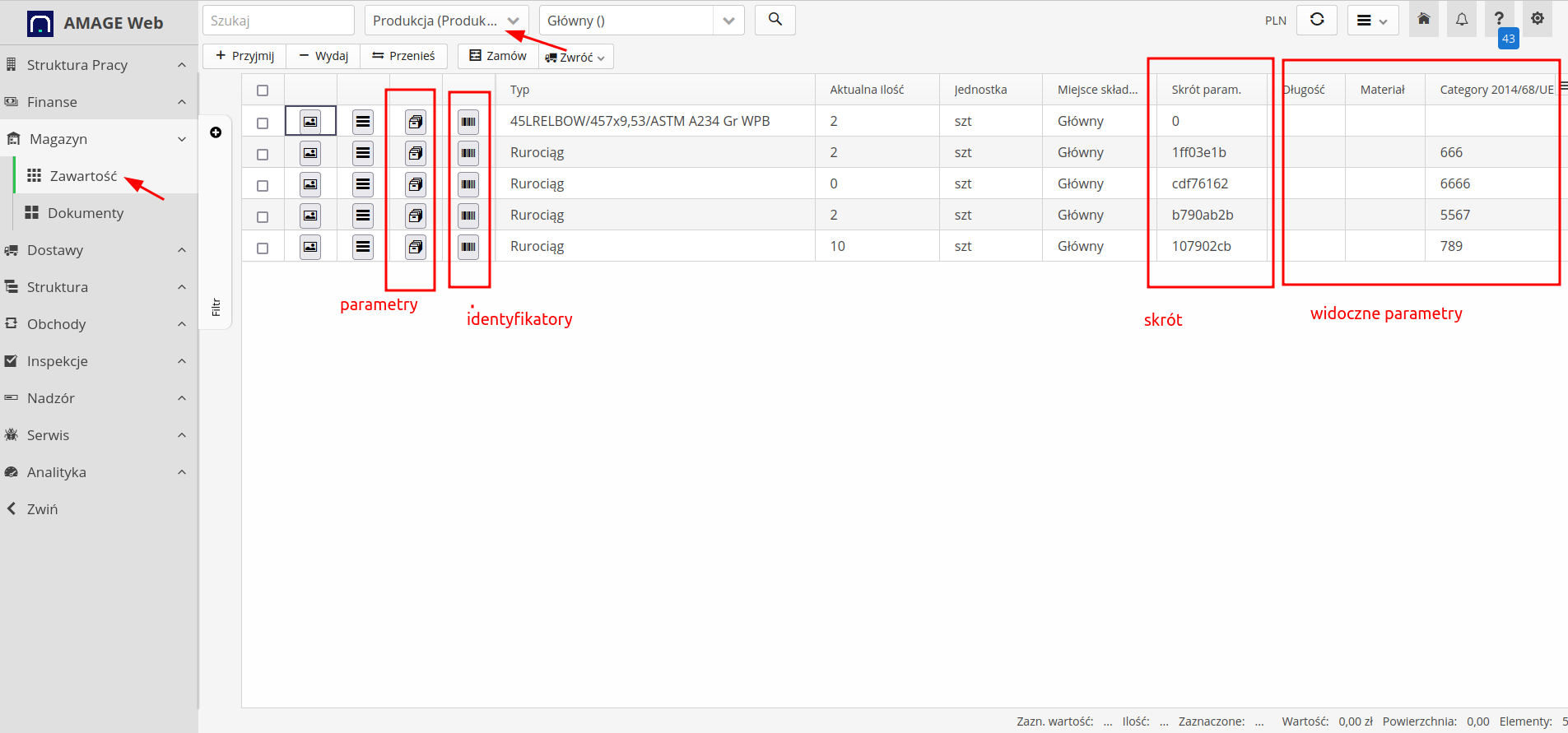Screen dimensions: 1568x733
Task: Open the Główny () location dropdown
Action: tap(641, 21)
